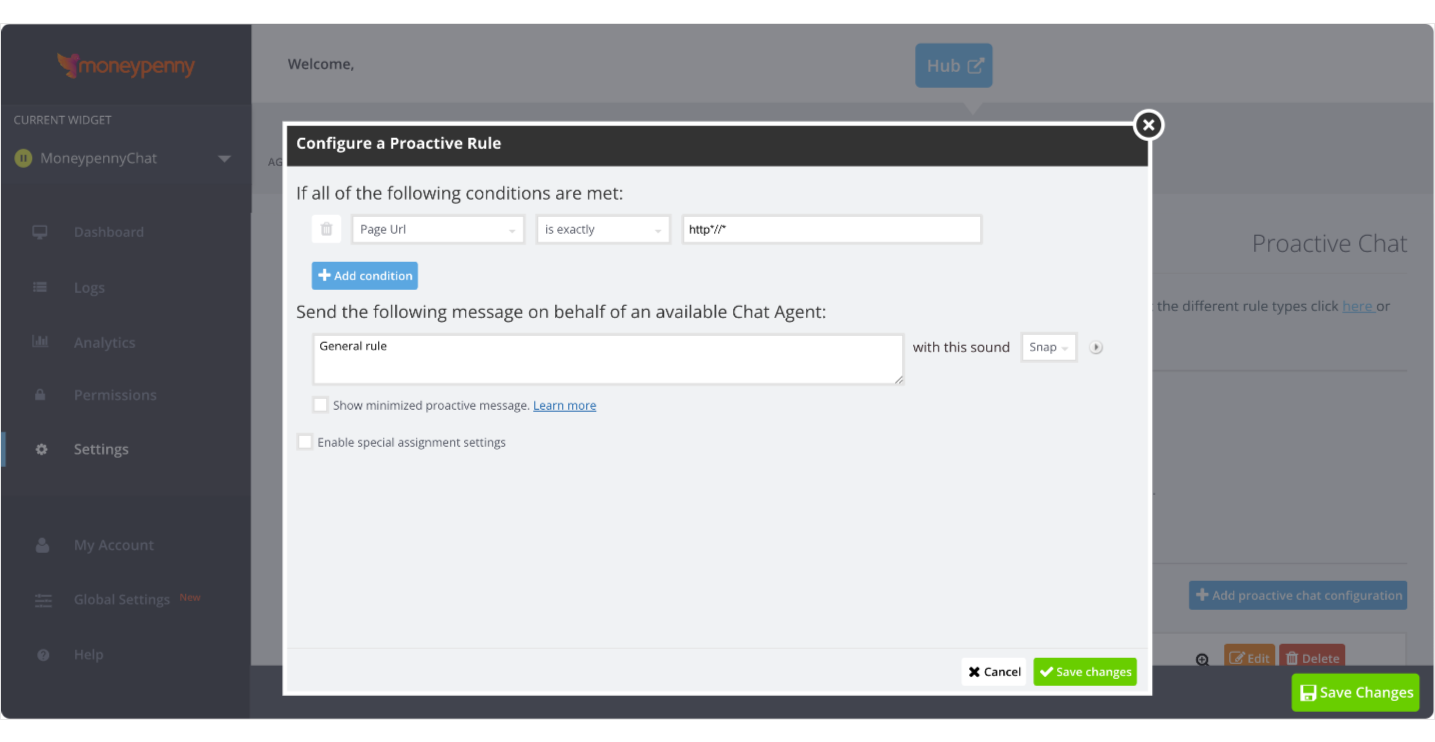Enable Show minimized proactive message

pos(321,404)
